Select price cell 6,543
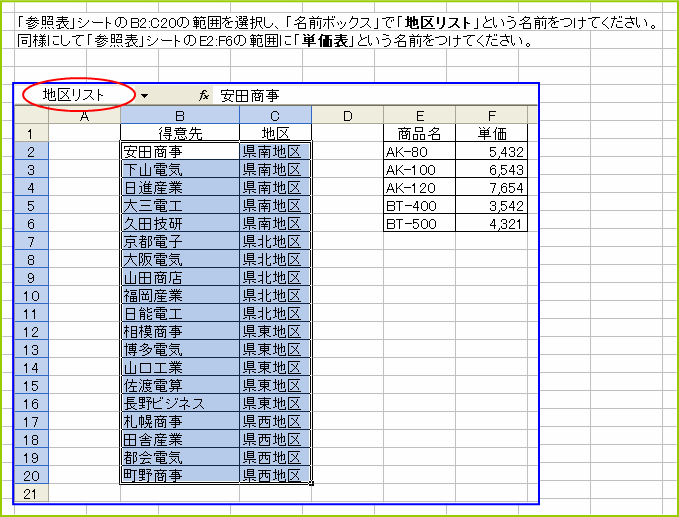 [491, 169]
